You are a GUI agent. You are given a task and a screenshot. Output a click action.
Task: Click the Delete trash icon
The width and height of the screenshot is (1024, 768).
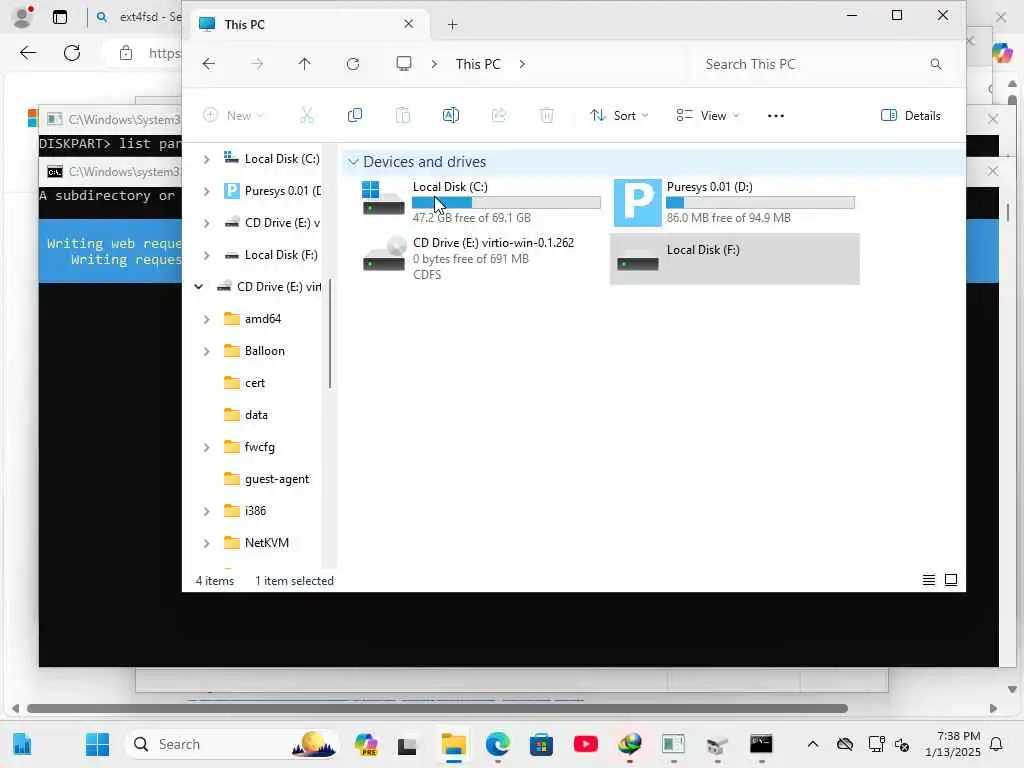click(547, 116)
